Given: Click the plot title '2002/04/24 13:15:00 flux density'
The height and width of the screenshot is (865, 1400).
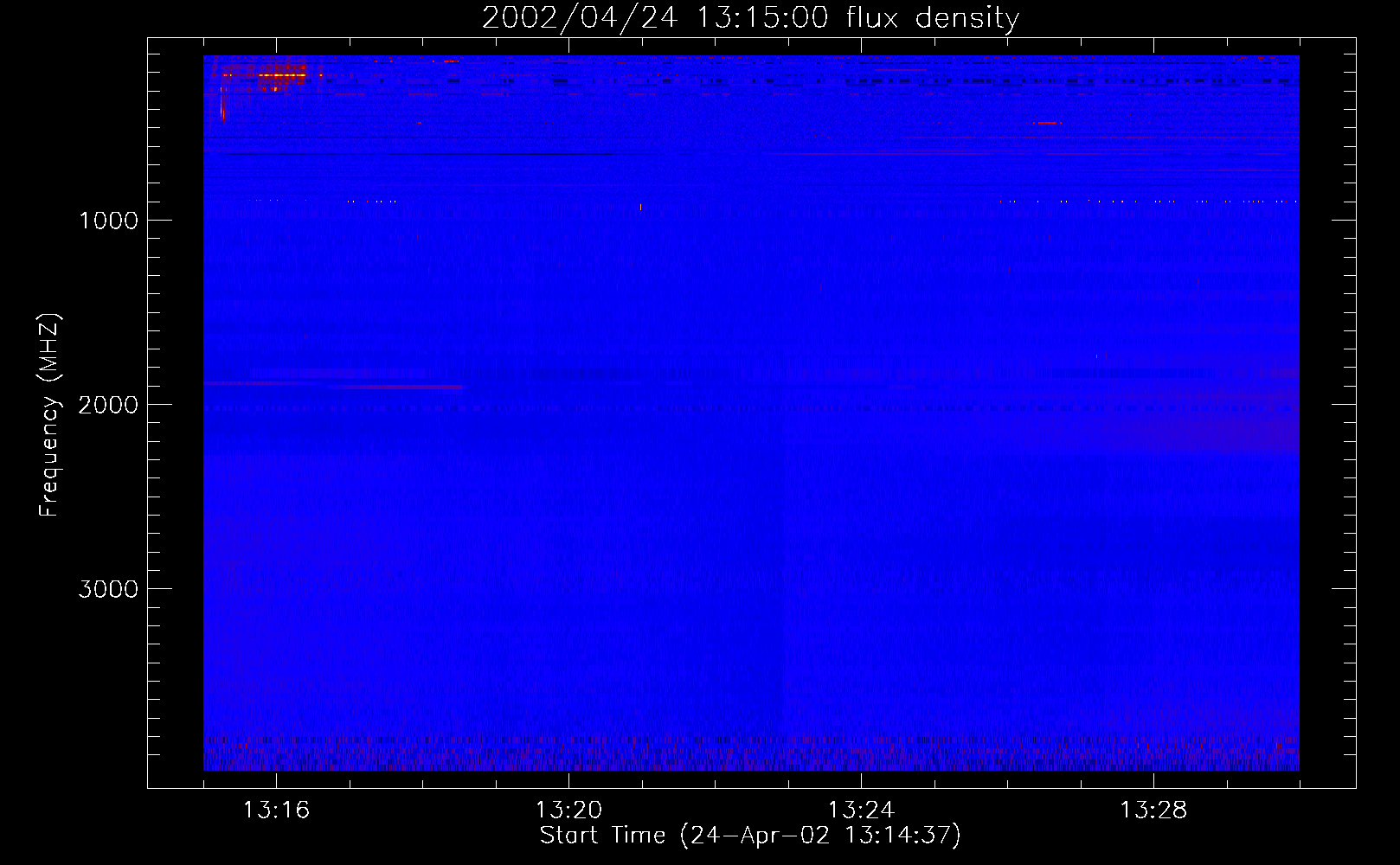Looking at the screenshot, I should tap(750, 17).
